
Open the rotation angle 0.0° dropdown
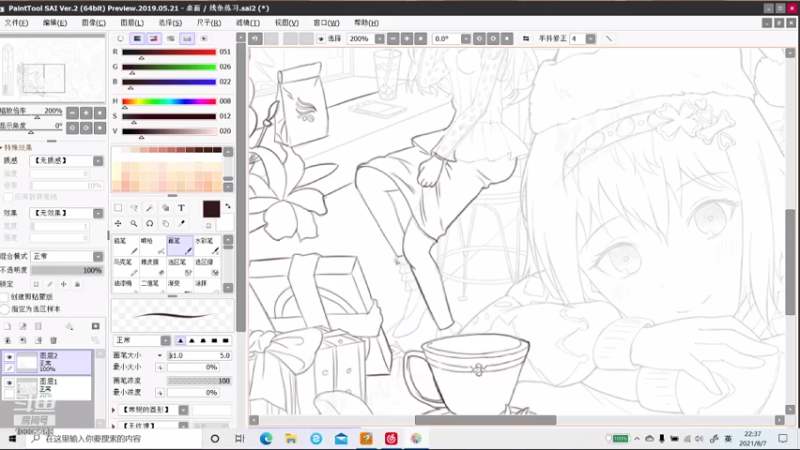466,39
